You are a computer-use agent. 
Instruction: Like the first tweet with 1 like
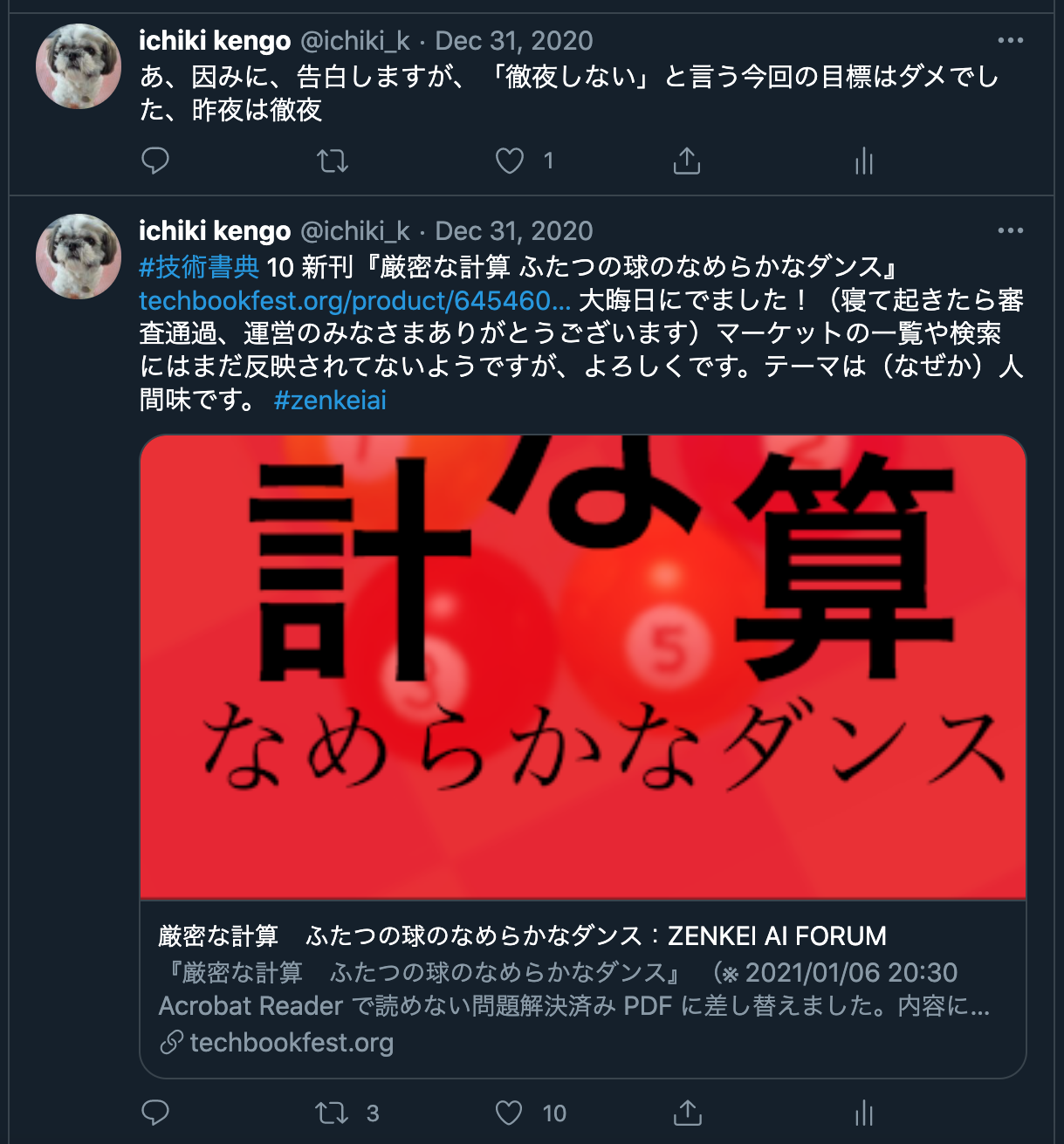point(510,161)
